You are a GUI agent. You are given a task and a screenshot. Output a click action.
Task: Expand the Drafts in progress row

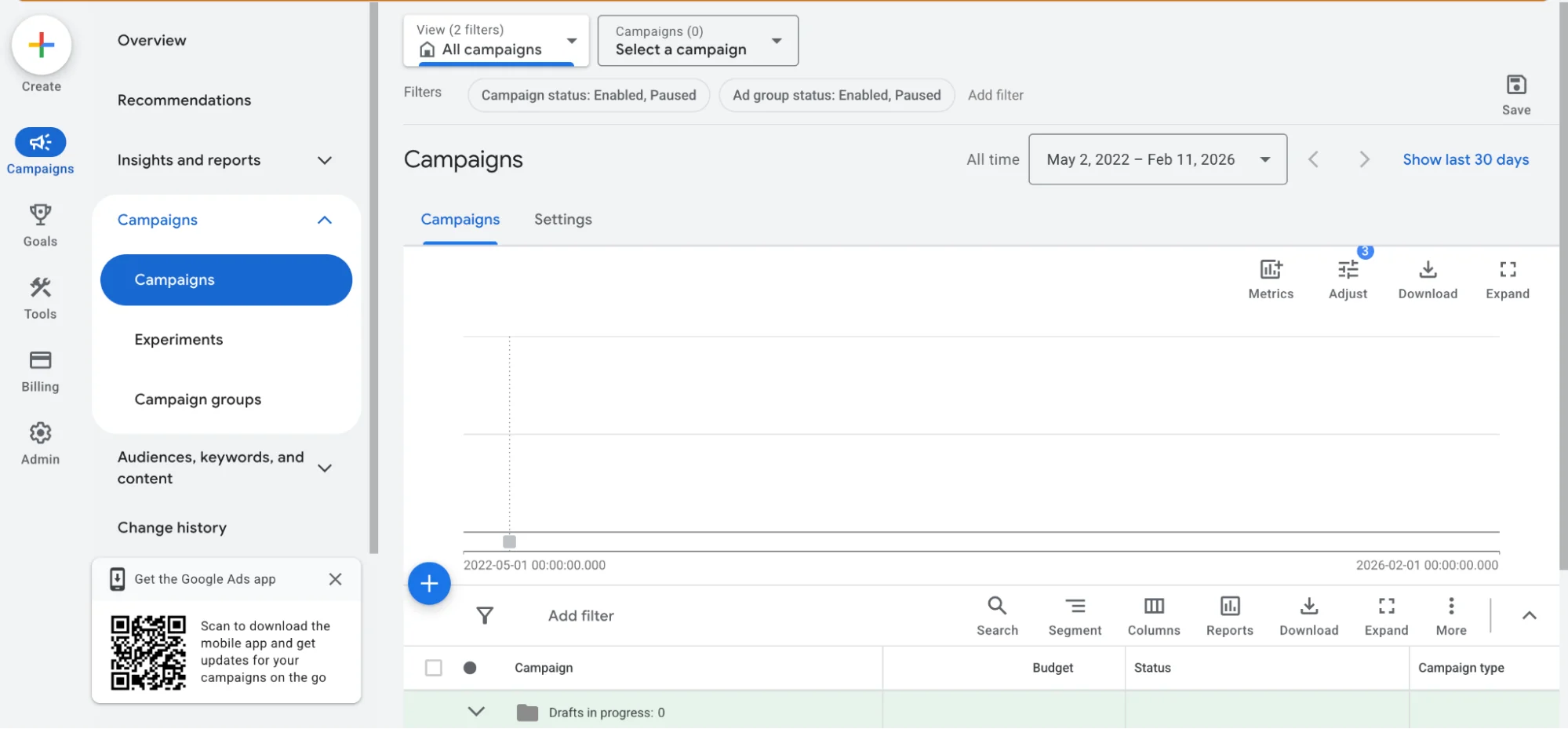[476, 712]
